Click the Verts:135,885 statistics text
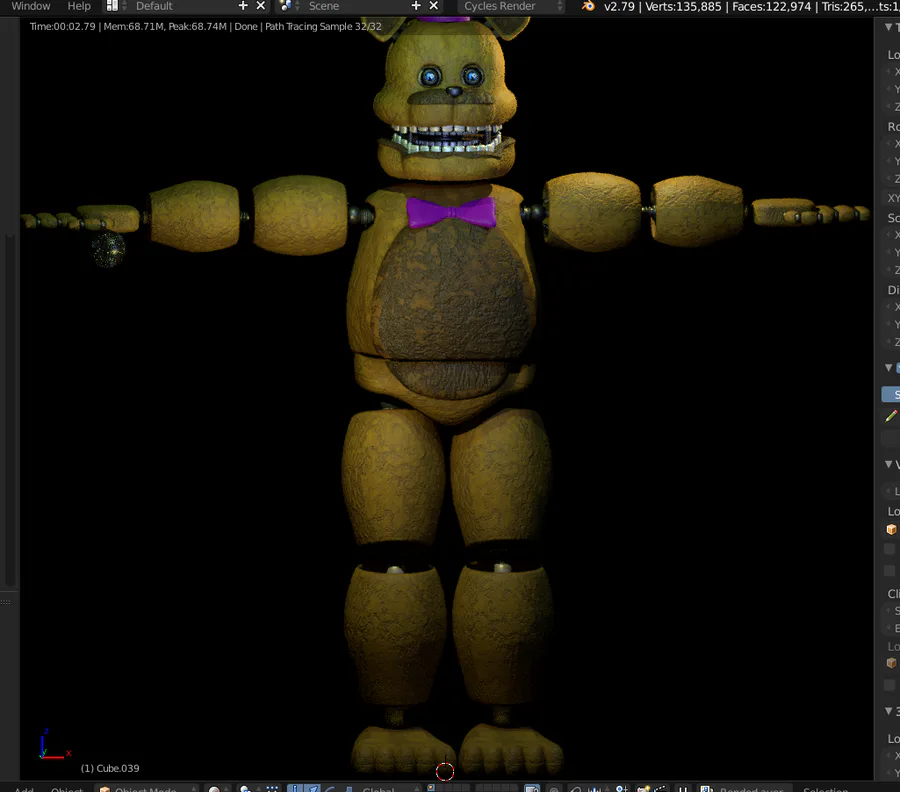 tap(683, 6)
